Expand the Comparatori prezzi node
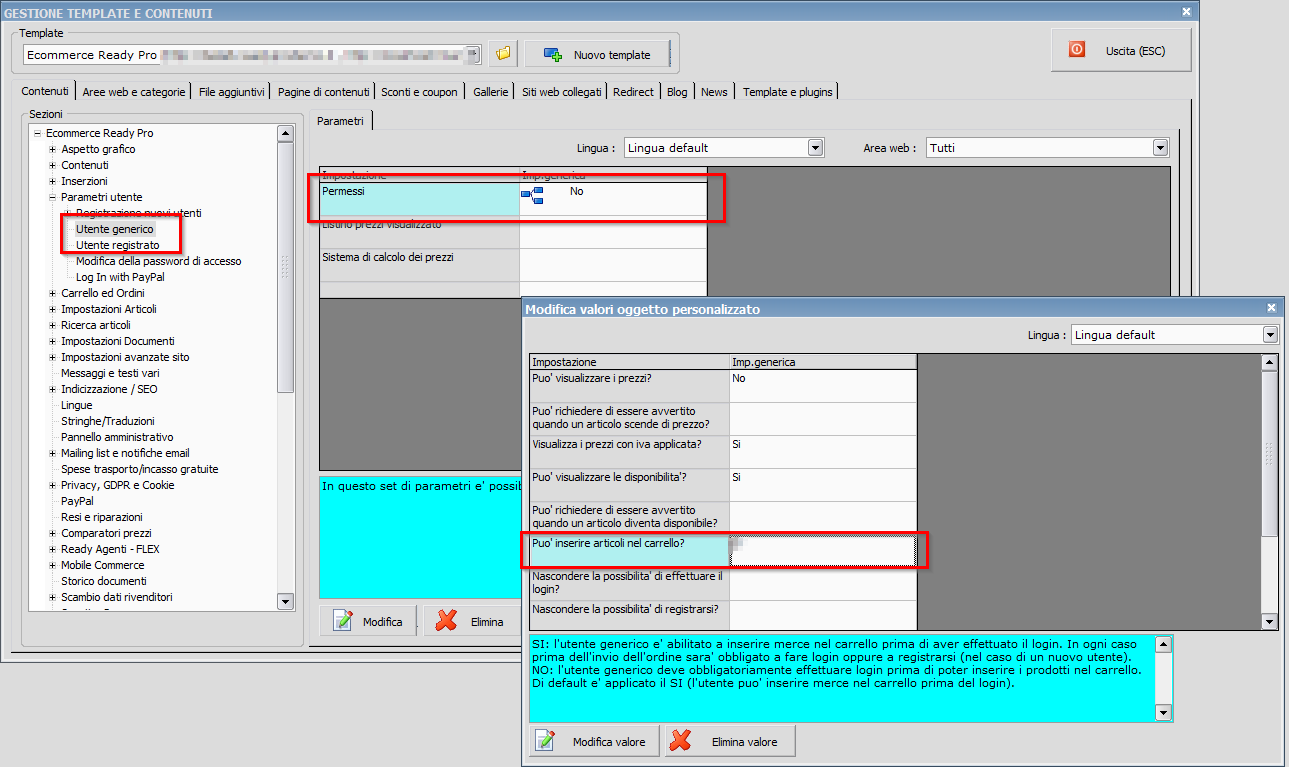Screen dimensions: 1289x767 tap(53, 533)
